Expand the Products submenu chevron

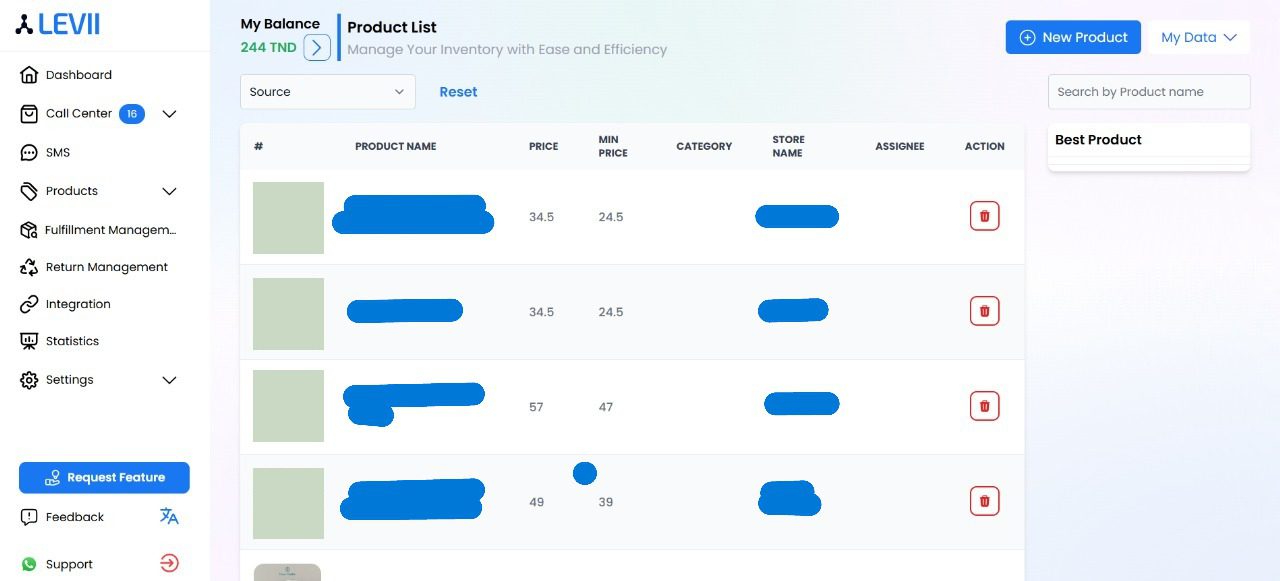click(x=169, y=191)
